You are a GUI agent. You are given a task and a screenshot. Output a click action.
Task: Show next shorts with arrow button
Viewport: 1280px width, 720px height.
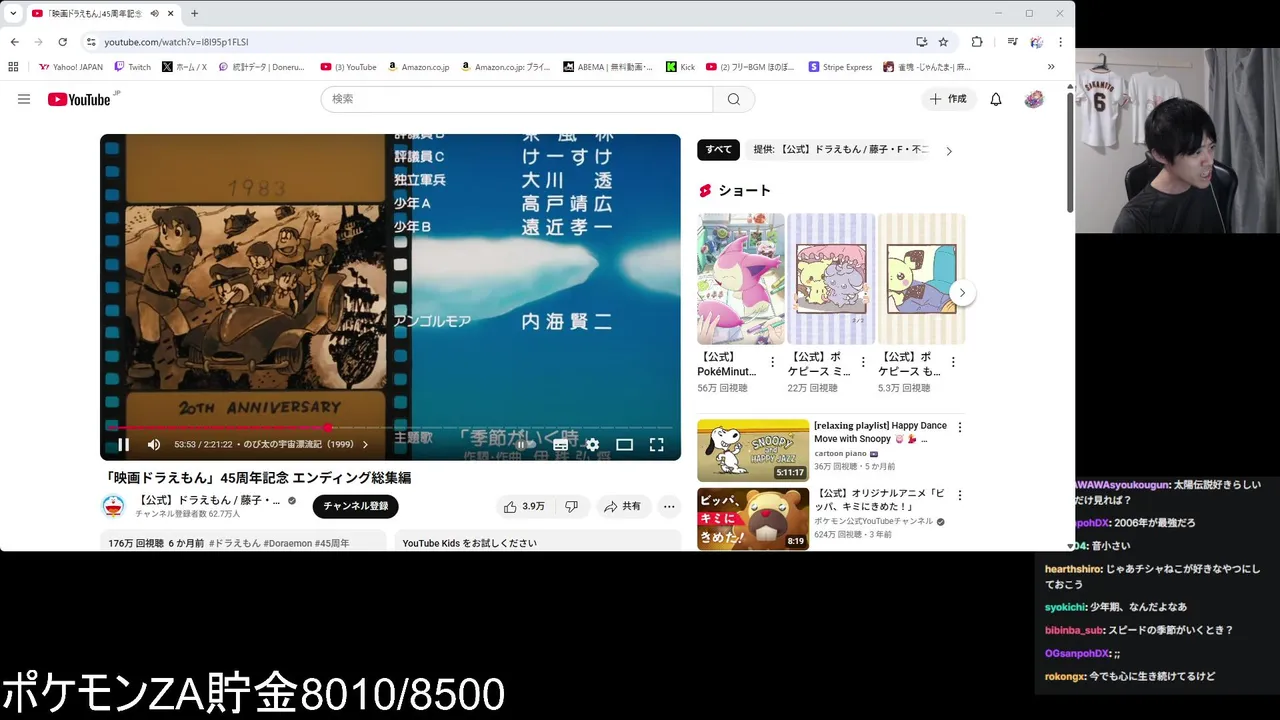click(x=961, y=293)
